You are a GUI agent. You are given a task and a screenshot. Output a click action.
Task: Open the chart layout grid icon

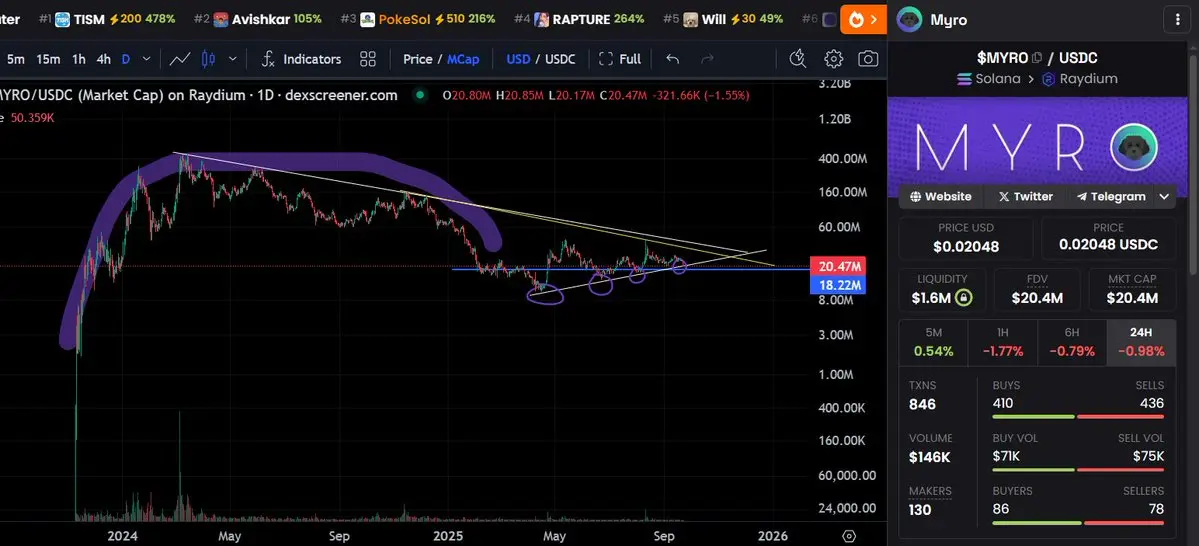[x=368, y=59]
